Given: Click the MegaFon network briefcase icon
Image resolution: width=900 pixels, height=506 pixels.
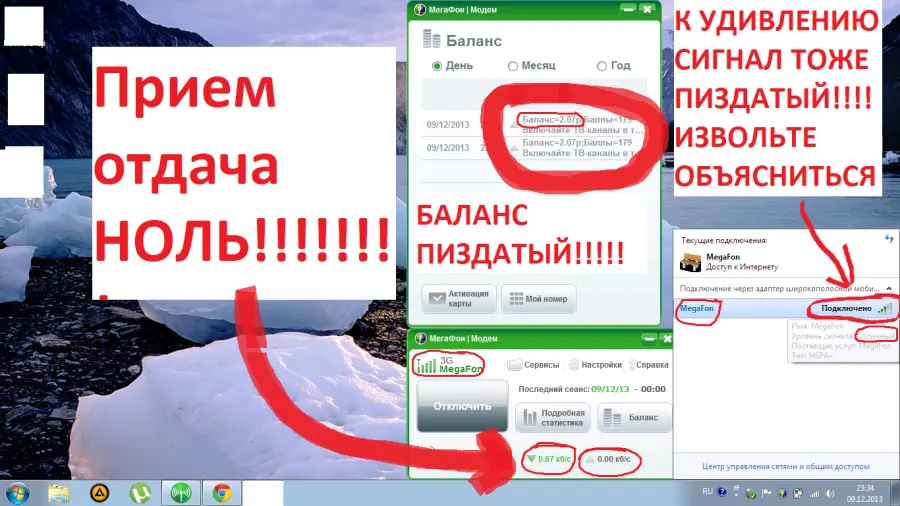Looking at the screenshot, I should coord(690,262).
